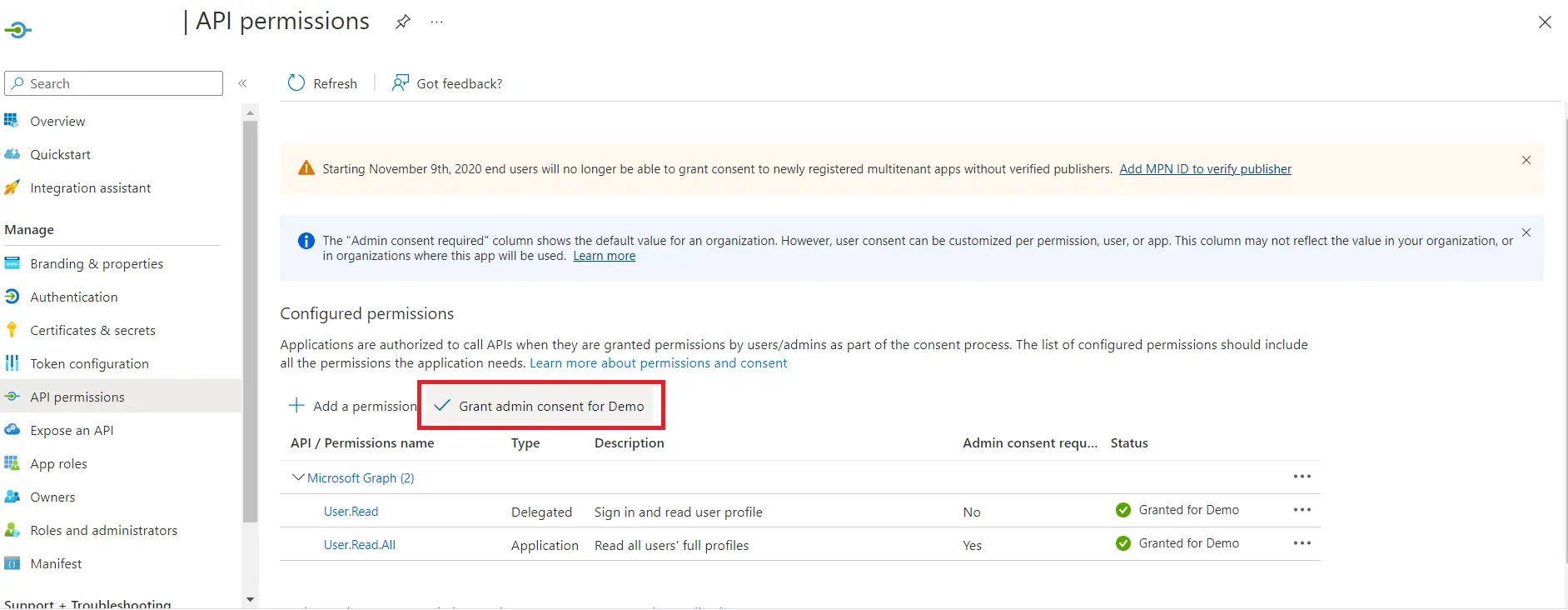Viewport: 1568px width, 610px height.
Task: Click in the sidebar Search field
Action: click(x=114, y=83)
